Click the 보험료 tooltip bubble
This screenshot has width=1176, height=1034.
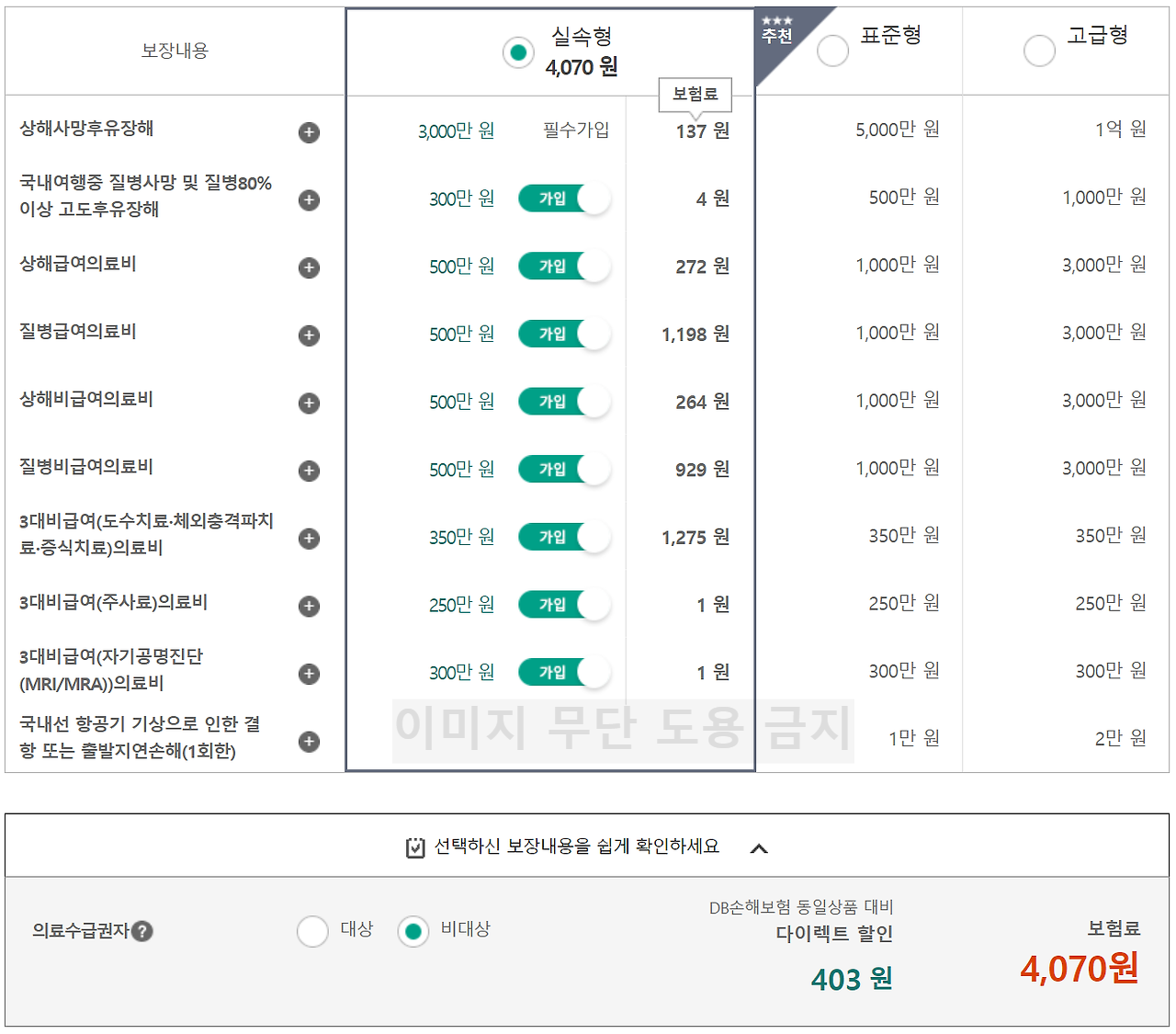[695, 95]
